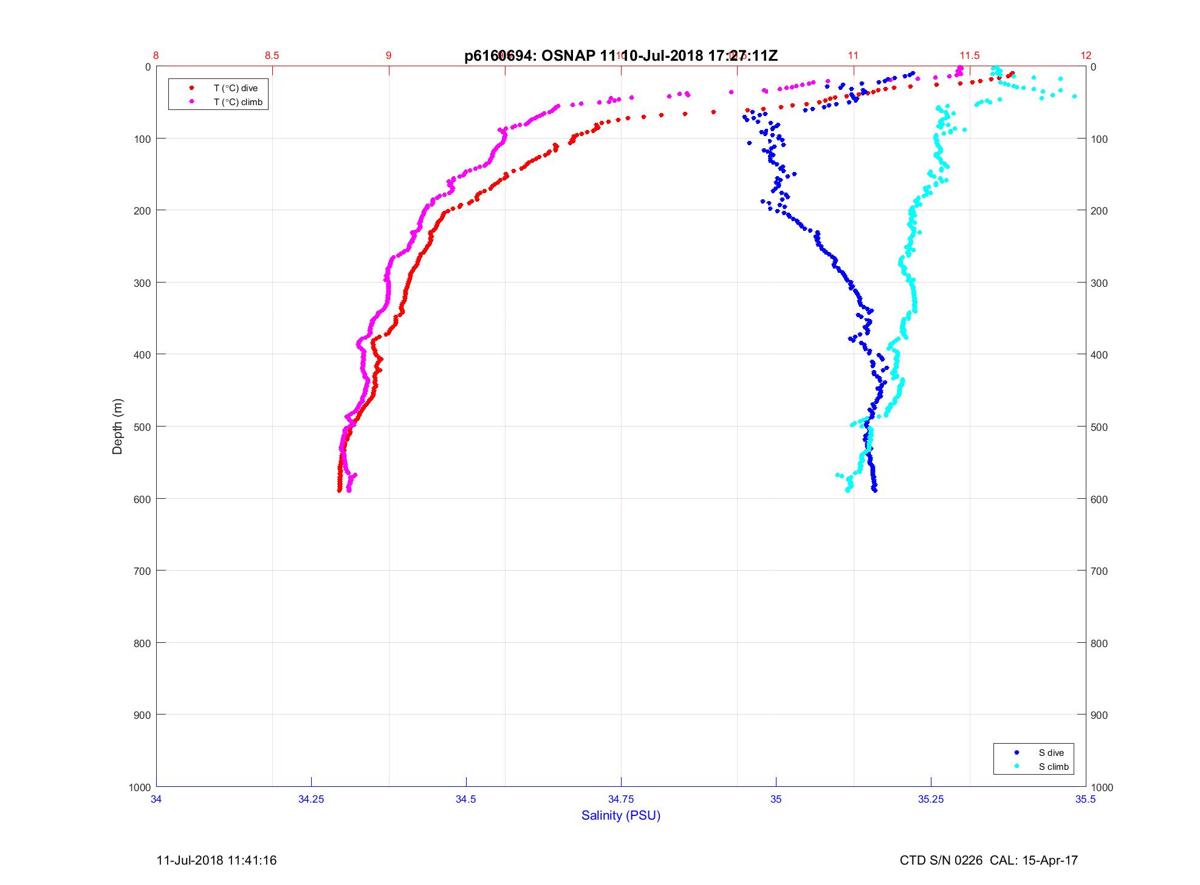The width and height of the screenshot is (1200, 885).
Task: Click the 'Salinity (PSU)' axis label
Action: (x=621, y=815)
